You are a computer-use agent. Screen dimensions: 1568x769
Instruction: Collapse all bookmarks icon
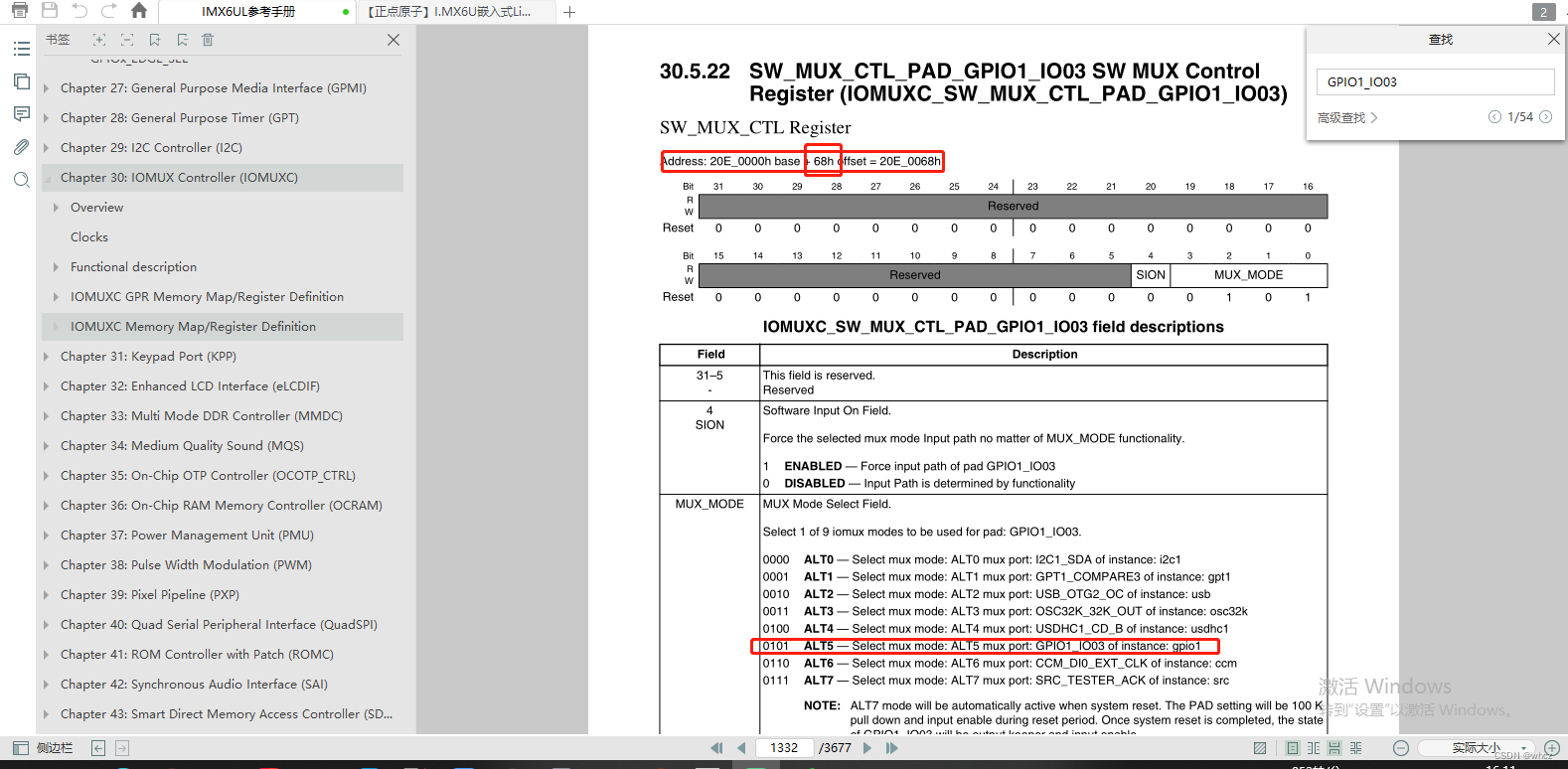point(127,40)
